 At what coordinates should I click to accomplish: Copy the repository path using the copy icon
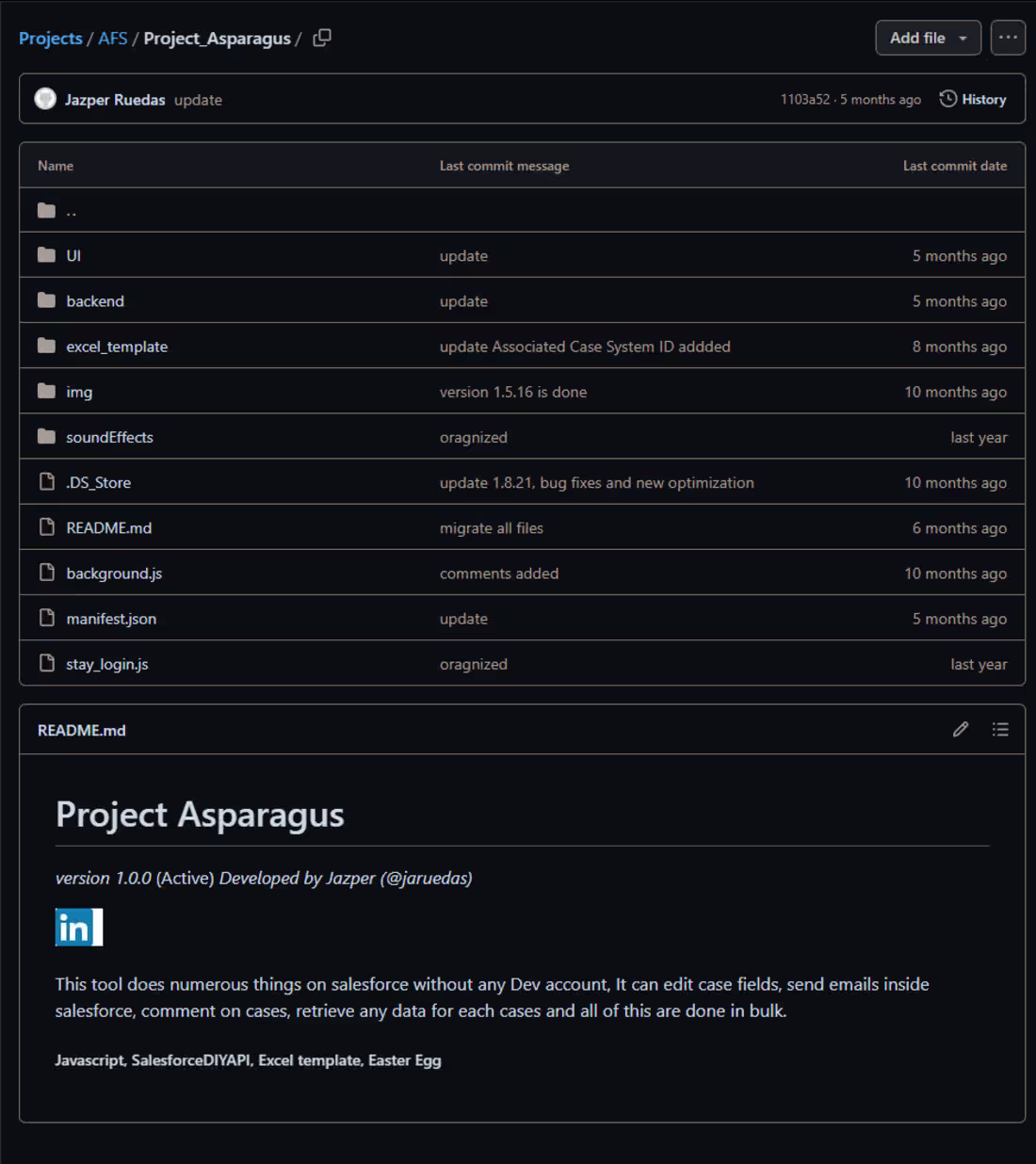[321, 37]
